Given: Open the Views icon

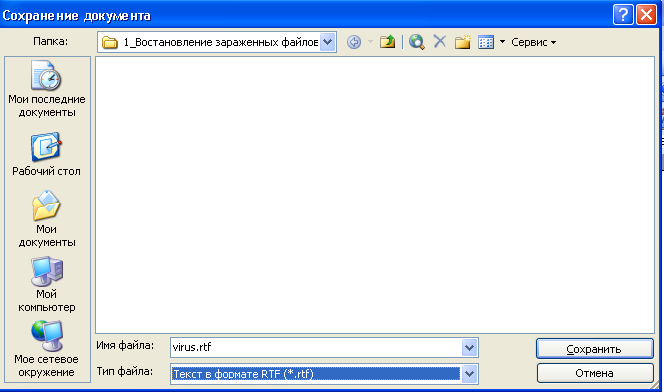Looking at the screenshot, I should point(486,42).
